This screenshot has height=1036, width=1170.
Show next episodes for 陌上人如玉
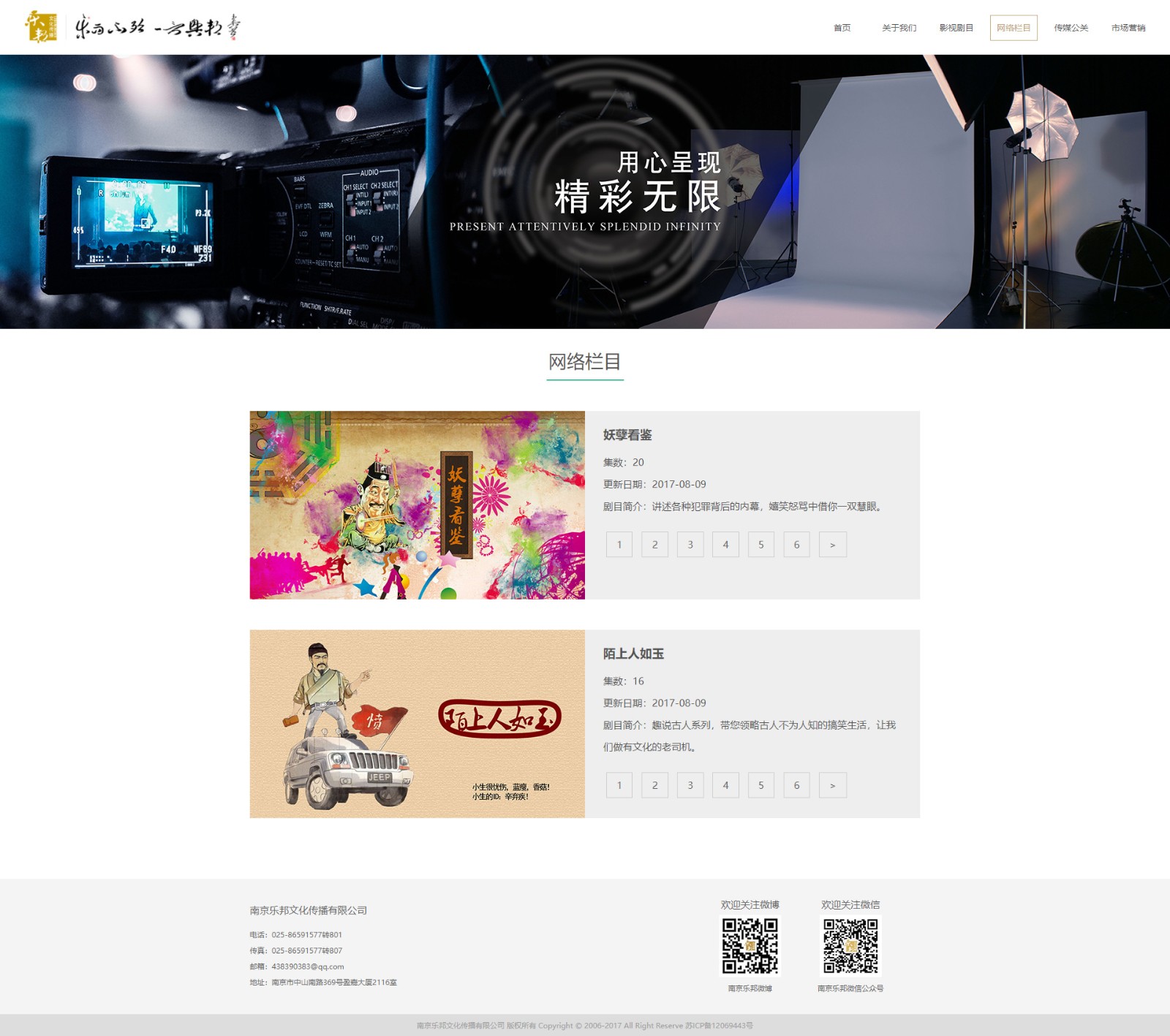click(x=832, y=785)
